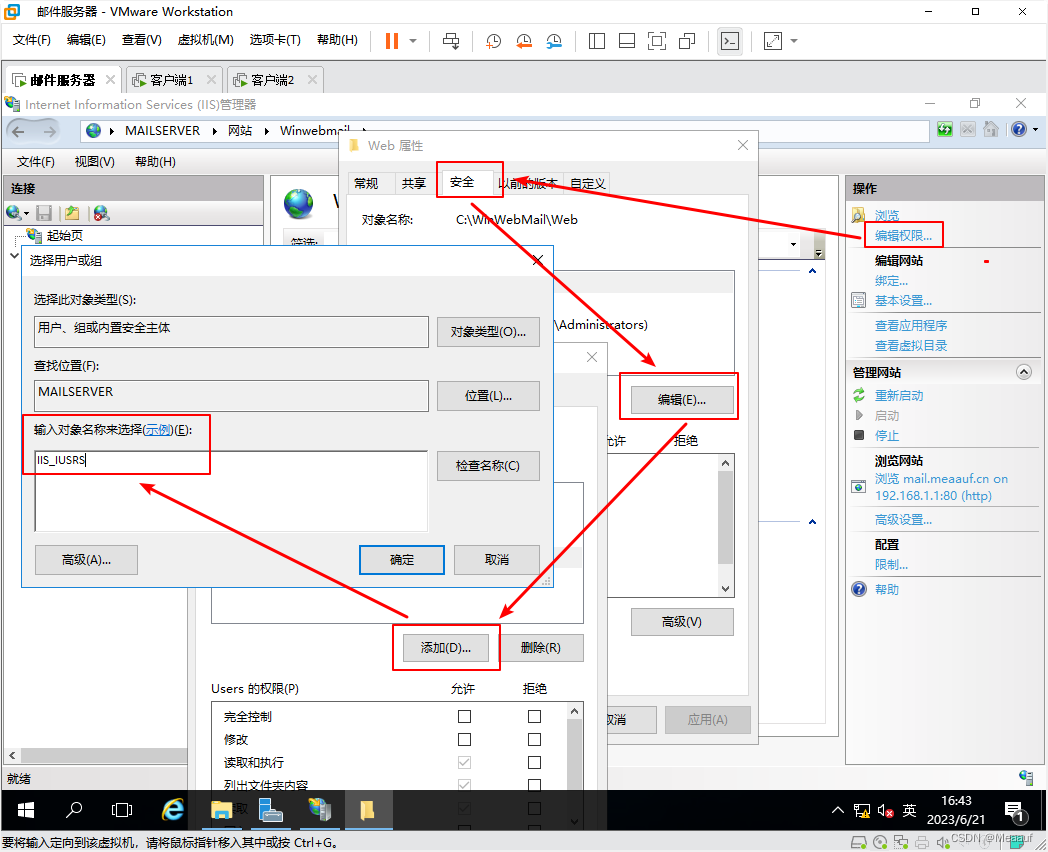1048x852 pixels.
Task: Click 基本设置... link in 操作 panel
Action: coord(903,301)
